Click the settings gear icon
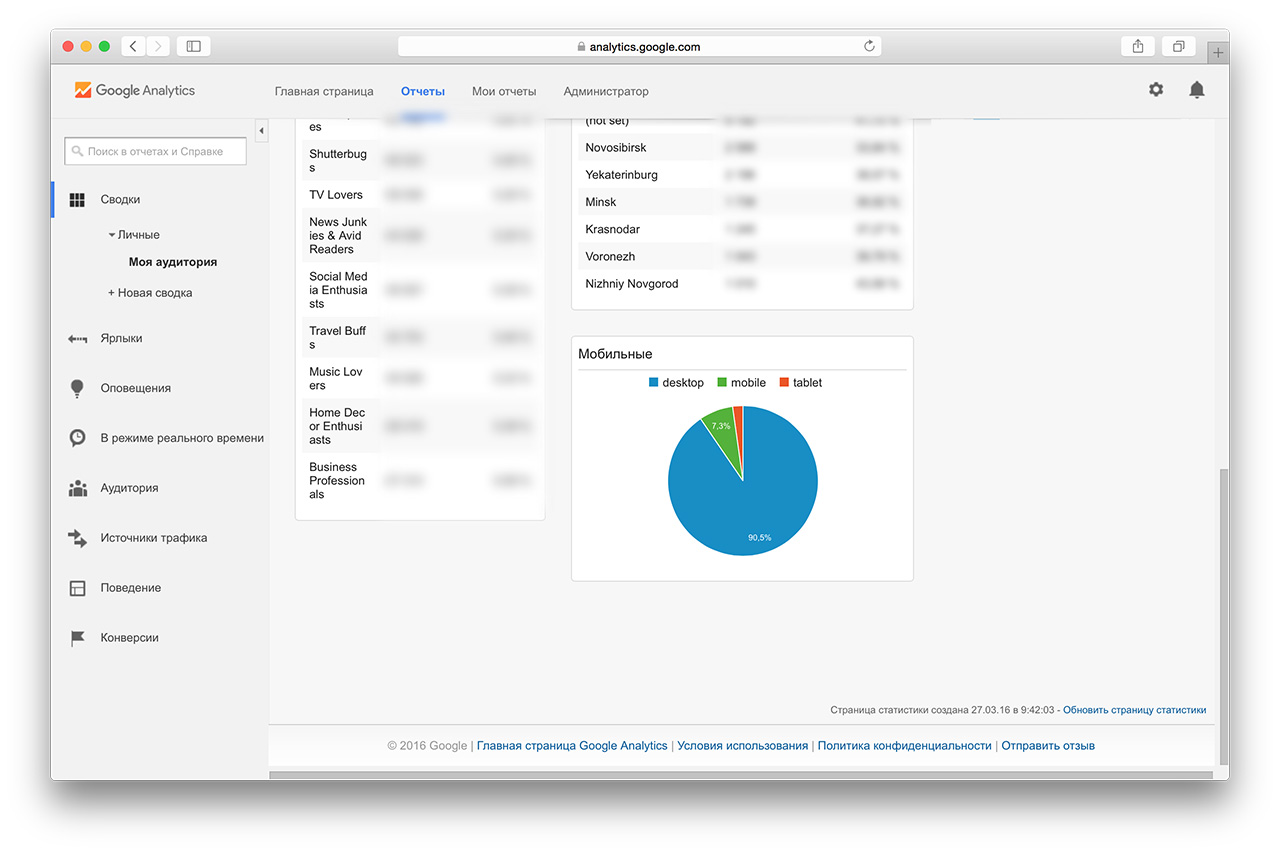The image size is (1280, 853). 1156,90
